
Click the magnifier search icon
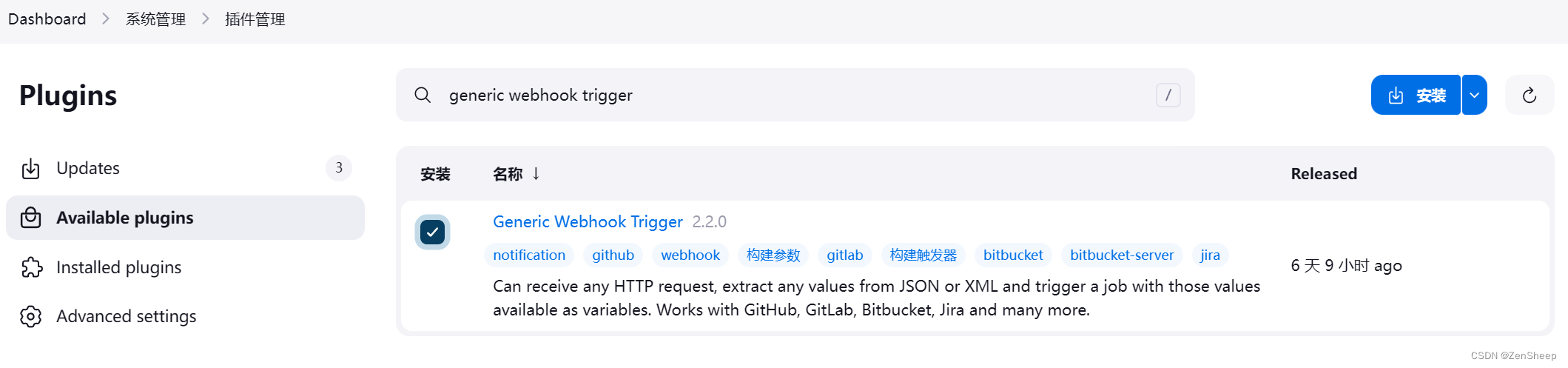(x=423, y=95)
